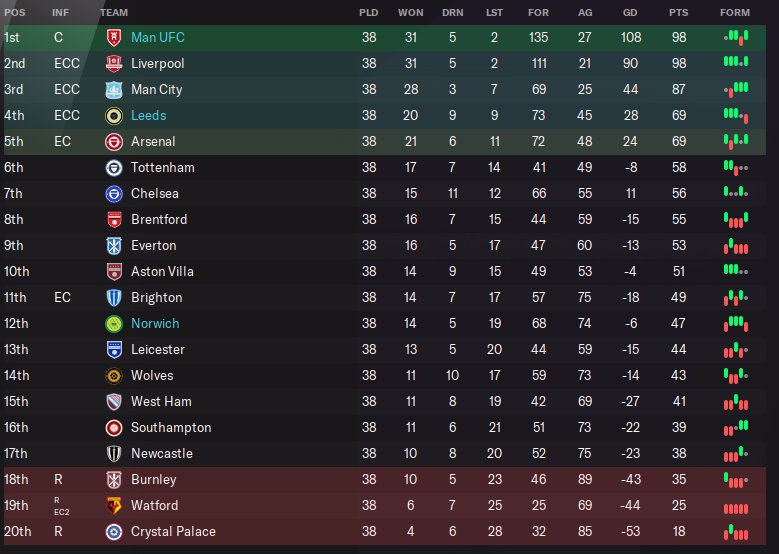779x554 pixels.
Task: Click Watford's all-red form indicator
Action: (736, 508)
